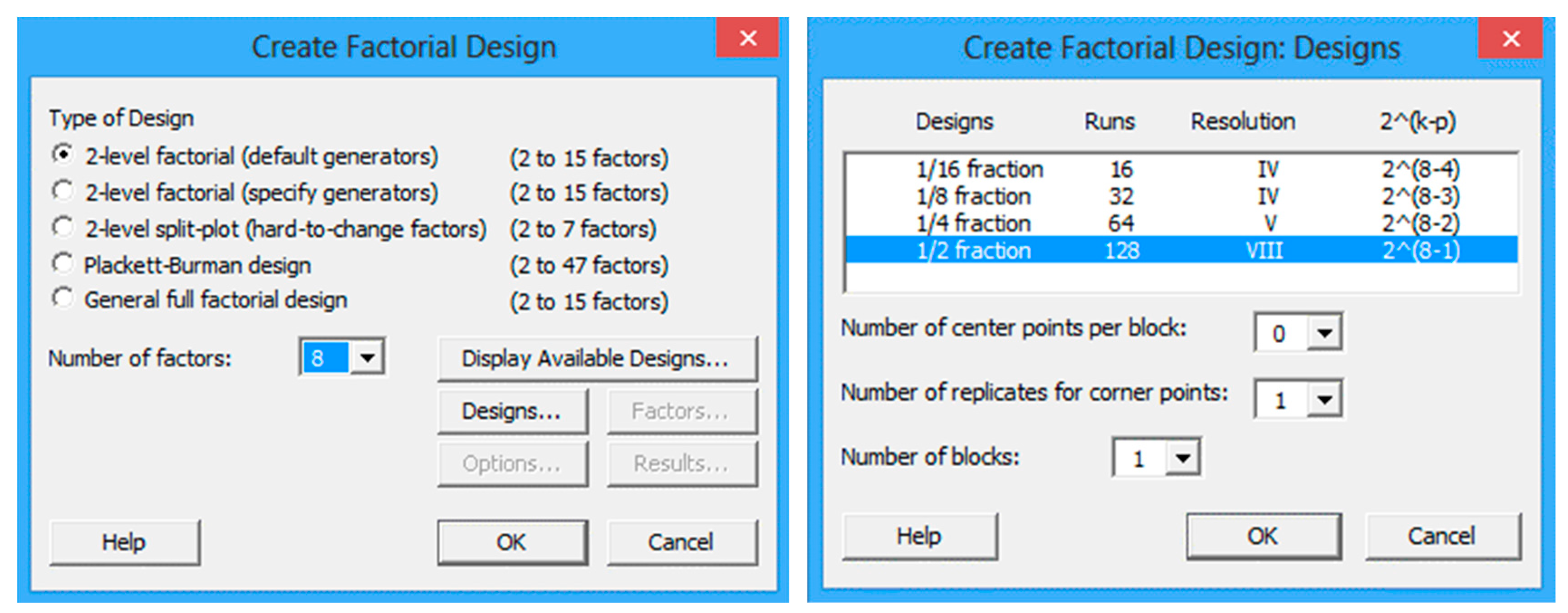Cancel the Create Factorial Design dialog
The height and width of the screenshot is (613, 1568).
681,542
